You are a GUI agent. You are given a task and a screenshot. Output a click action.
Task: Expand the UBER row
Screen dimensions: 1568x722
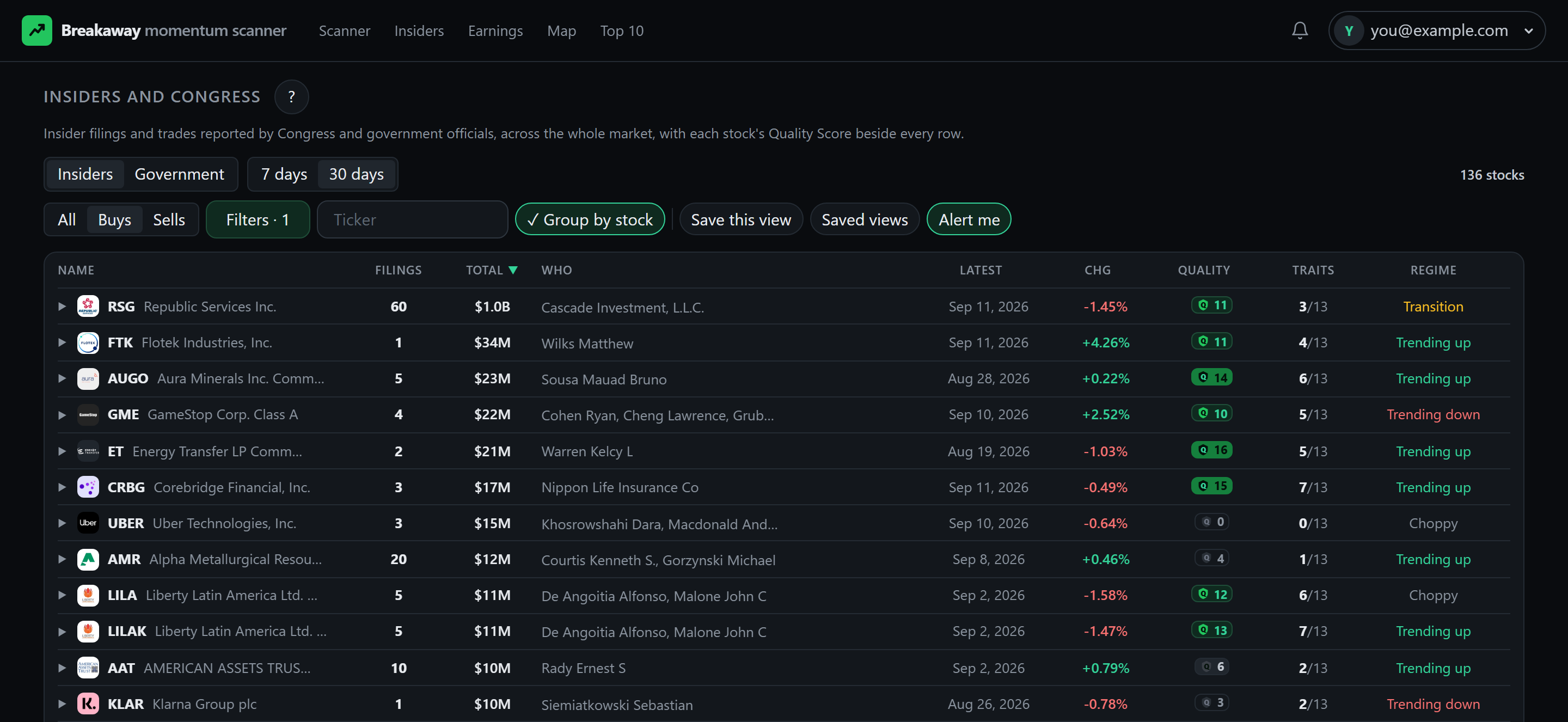(x=62, y=523)
